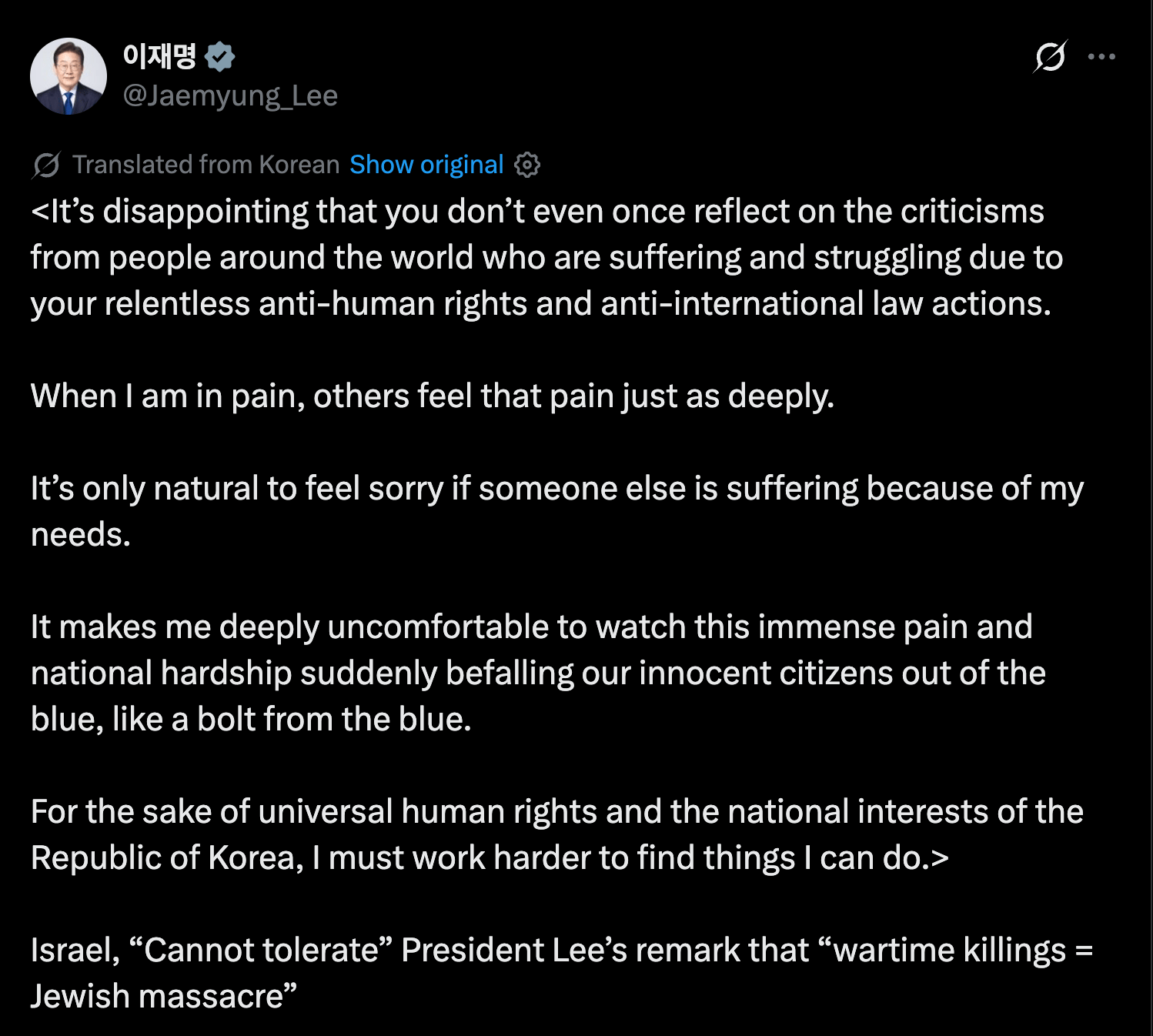Click the blue verified badge
The image size is (1153, 1036).
click(x=220, y=56)
